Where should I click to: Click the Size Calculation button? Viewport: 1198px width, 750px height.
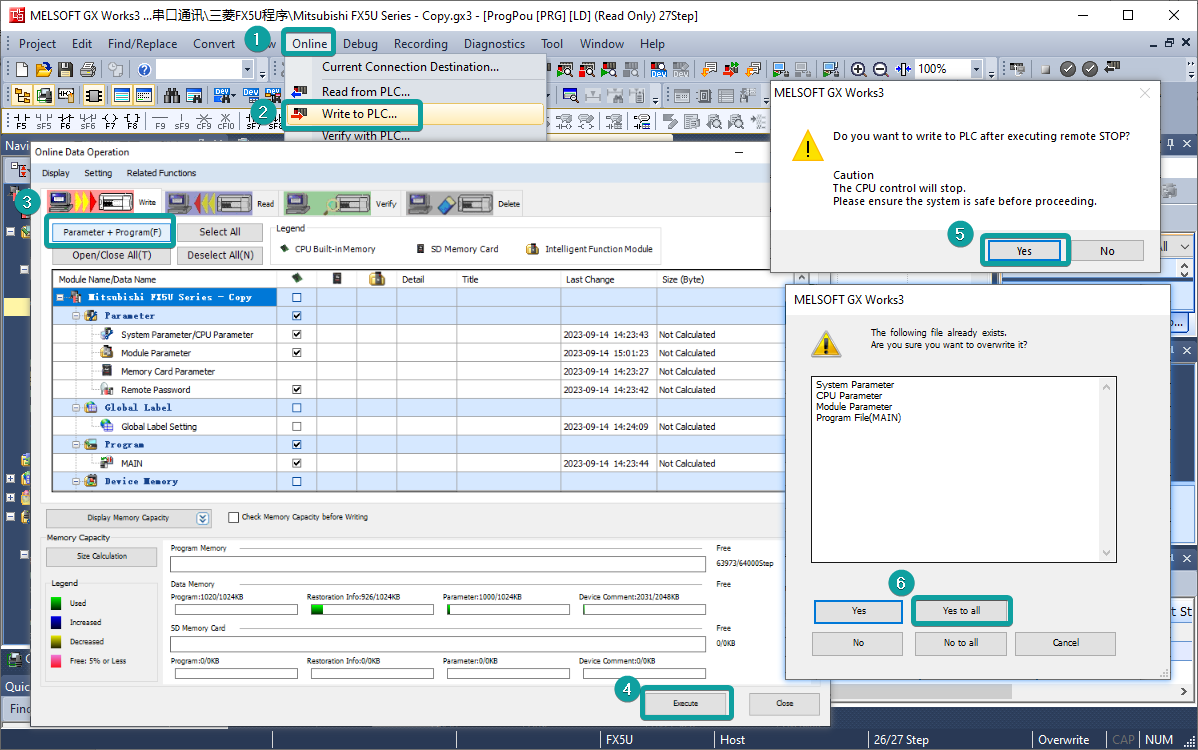click(103, 556)
